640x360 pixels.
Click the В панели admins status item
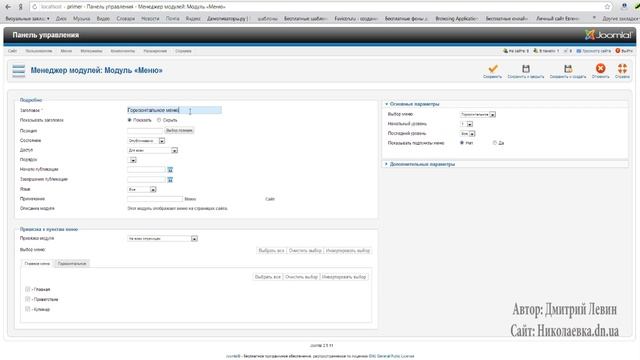click(546, 51)
